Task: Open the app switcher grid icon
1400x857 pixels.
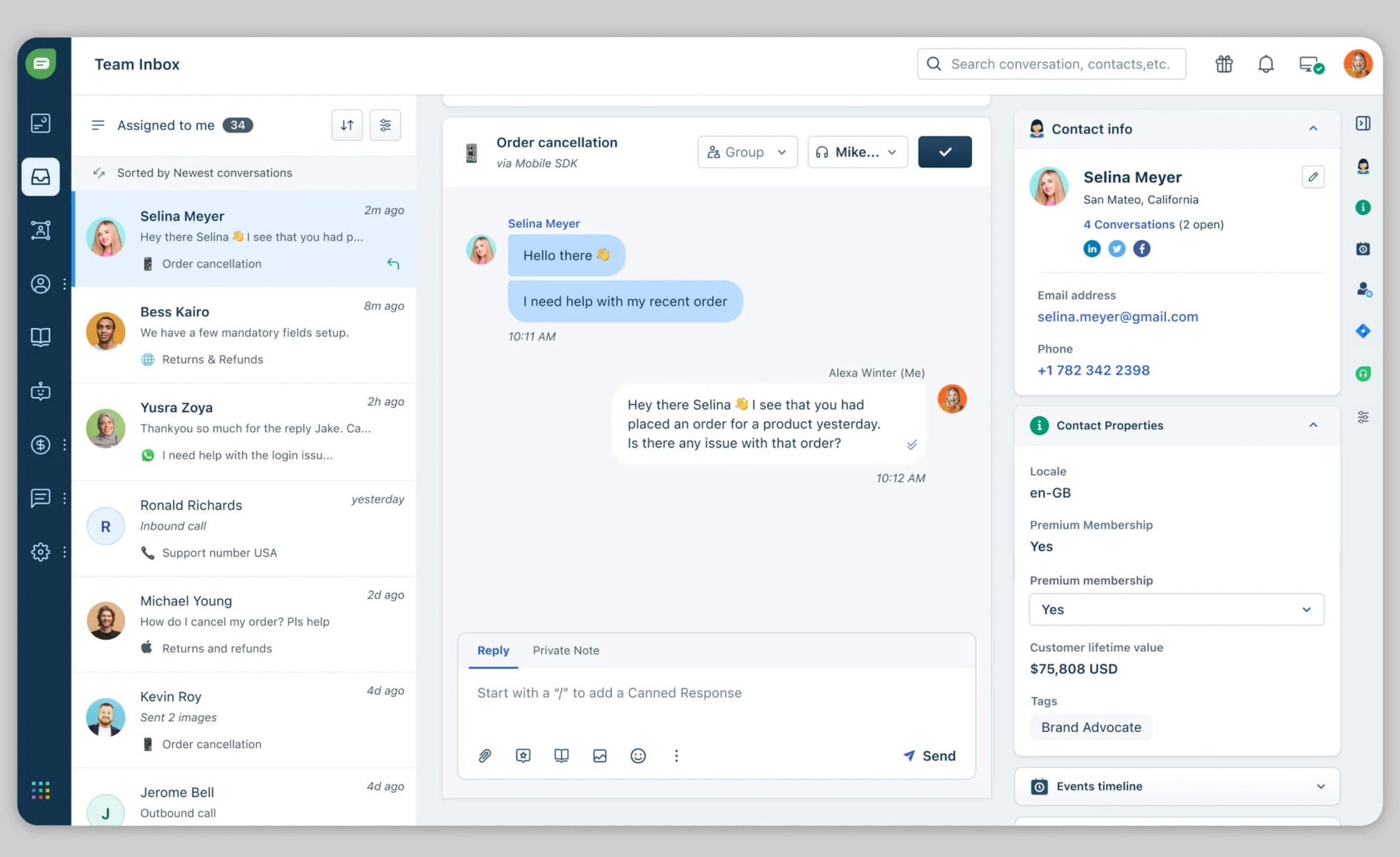Action: (x=41, y=790)
